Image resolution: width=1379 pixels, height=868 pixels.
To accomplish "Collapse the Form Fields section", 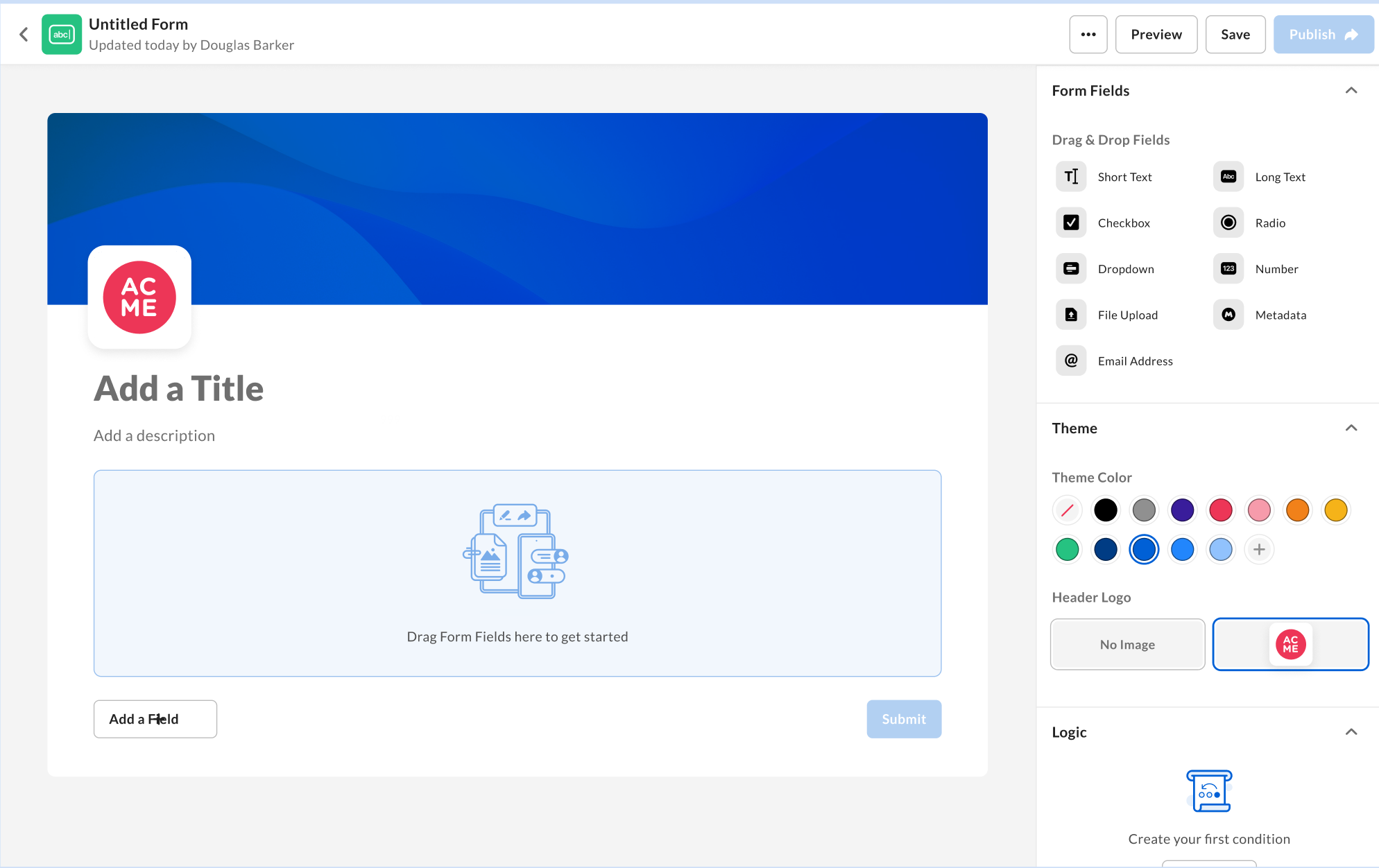I will (1351, 91).
